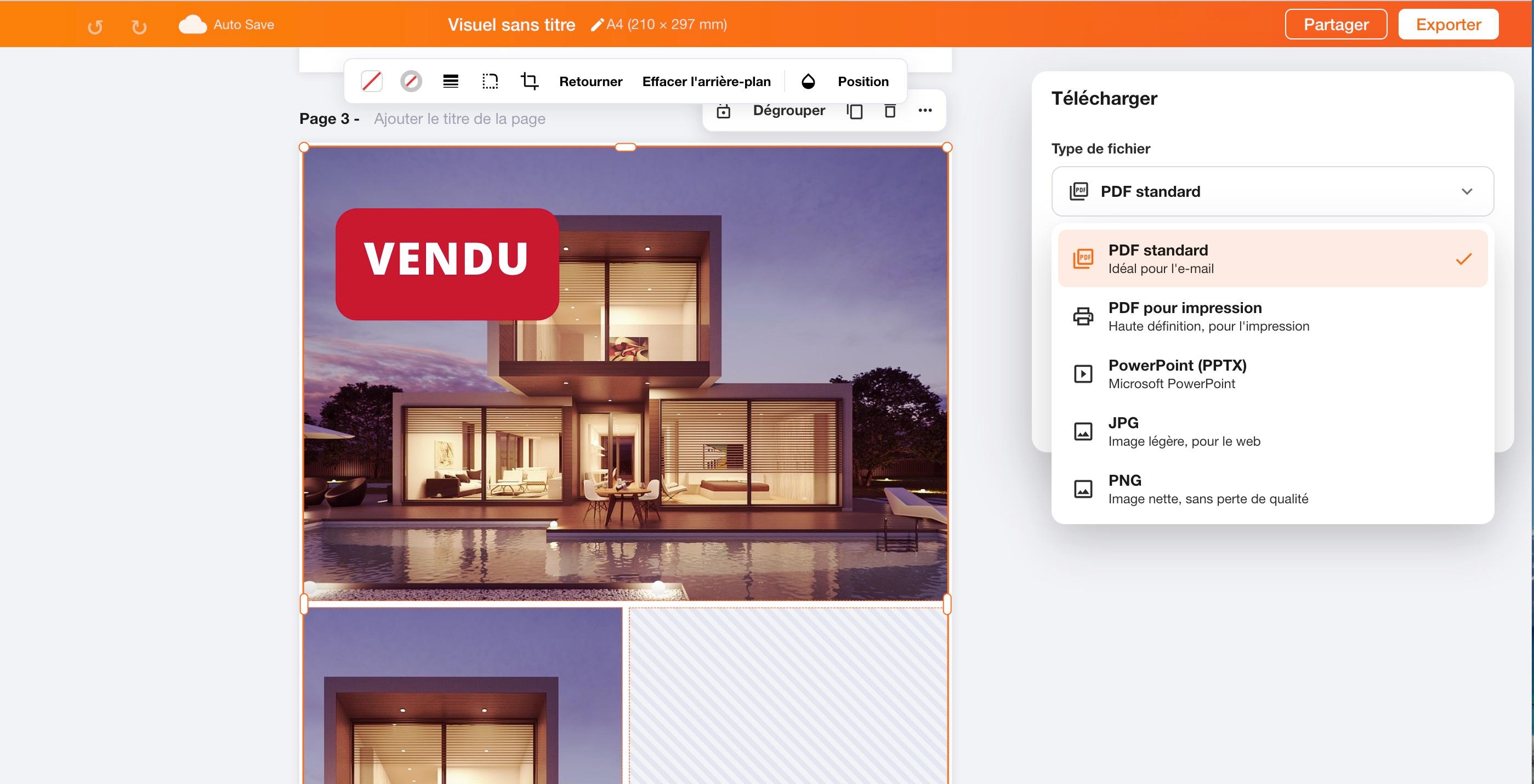Click the redo arrow icon

tap(139, 27)
